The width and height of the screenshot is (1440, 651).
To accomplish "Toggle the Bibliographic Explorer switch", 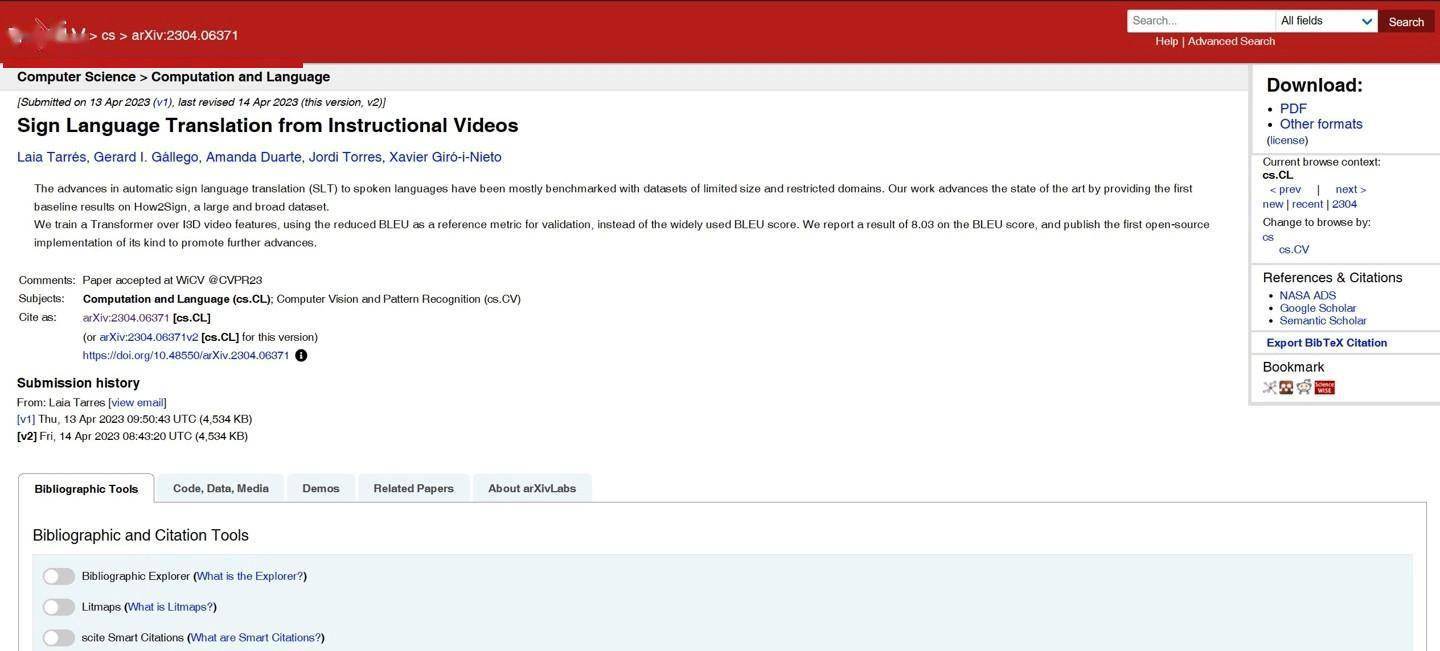I will (x=59, y=576).
